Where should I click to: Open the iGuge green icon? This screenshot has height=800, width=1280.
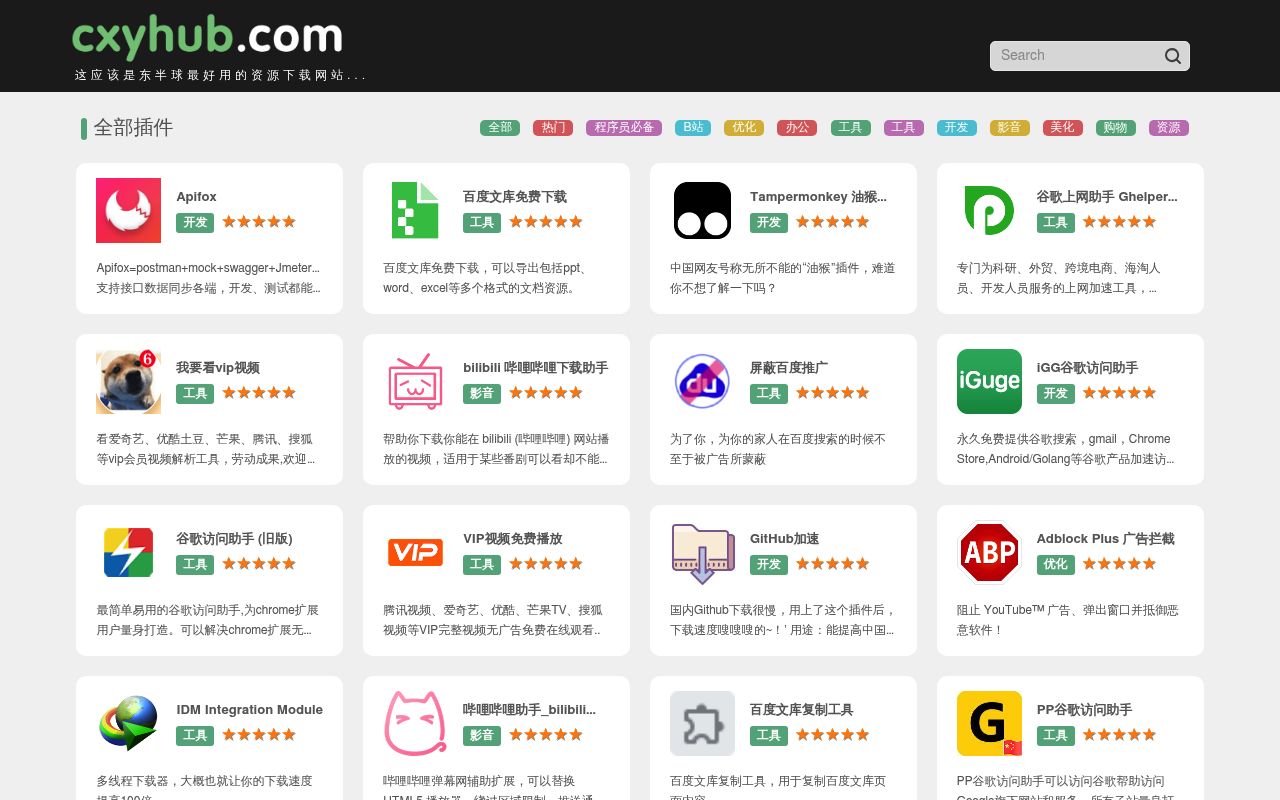(989, 381)
